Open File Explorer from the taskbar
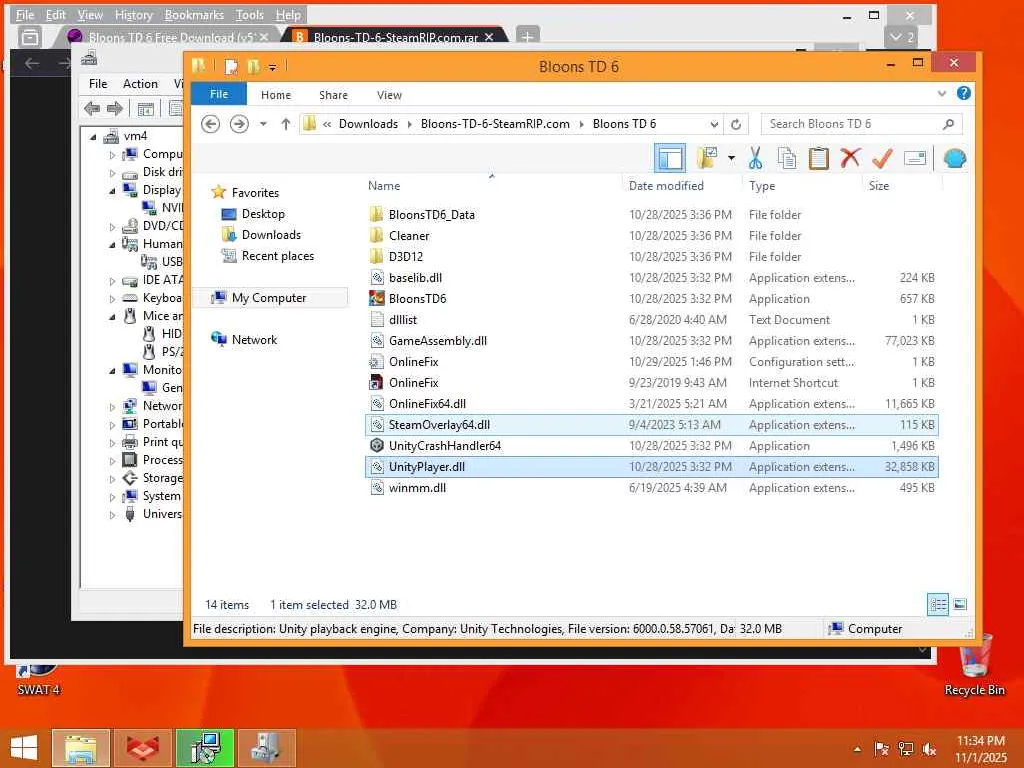This screenshot has width=1024, height=768. click(x=80, y=748)
